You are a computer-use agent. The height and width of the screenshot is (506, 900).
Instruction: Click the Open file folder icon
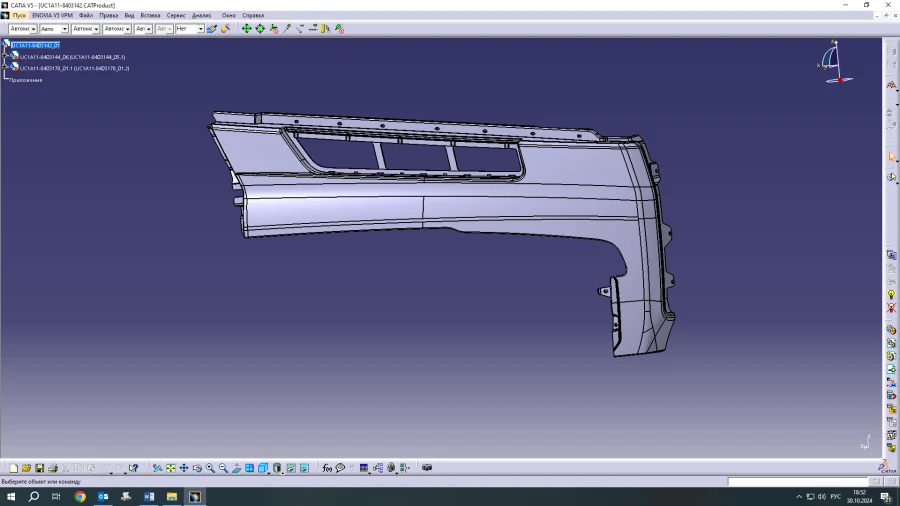click(x=27, y=468)
